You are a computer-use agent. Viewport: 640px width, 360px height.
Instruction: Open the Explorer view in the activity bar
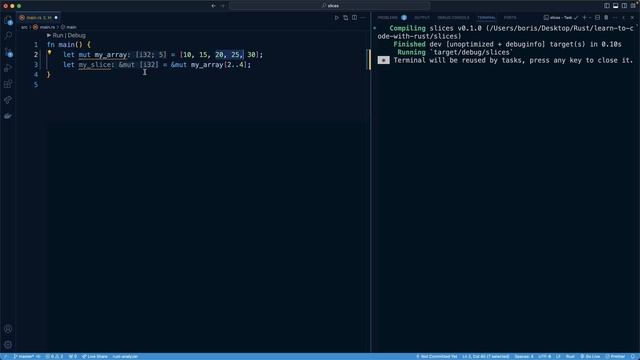[x=8, y=20]
